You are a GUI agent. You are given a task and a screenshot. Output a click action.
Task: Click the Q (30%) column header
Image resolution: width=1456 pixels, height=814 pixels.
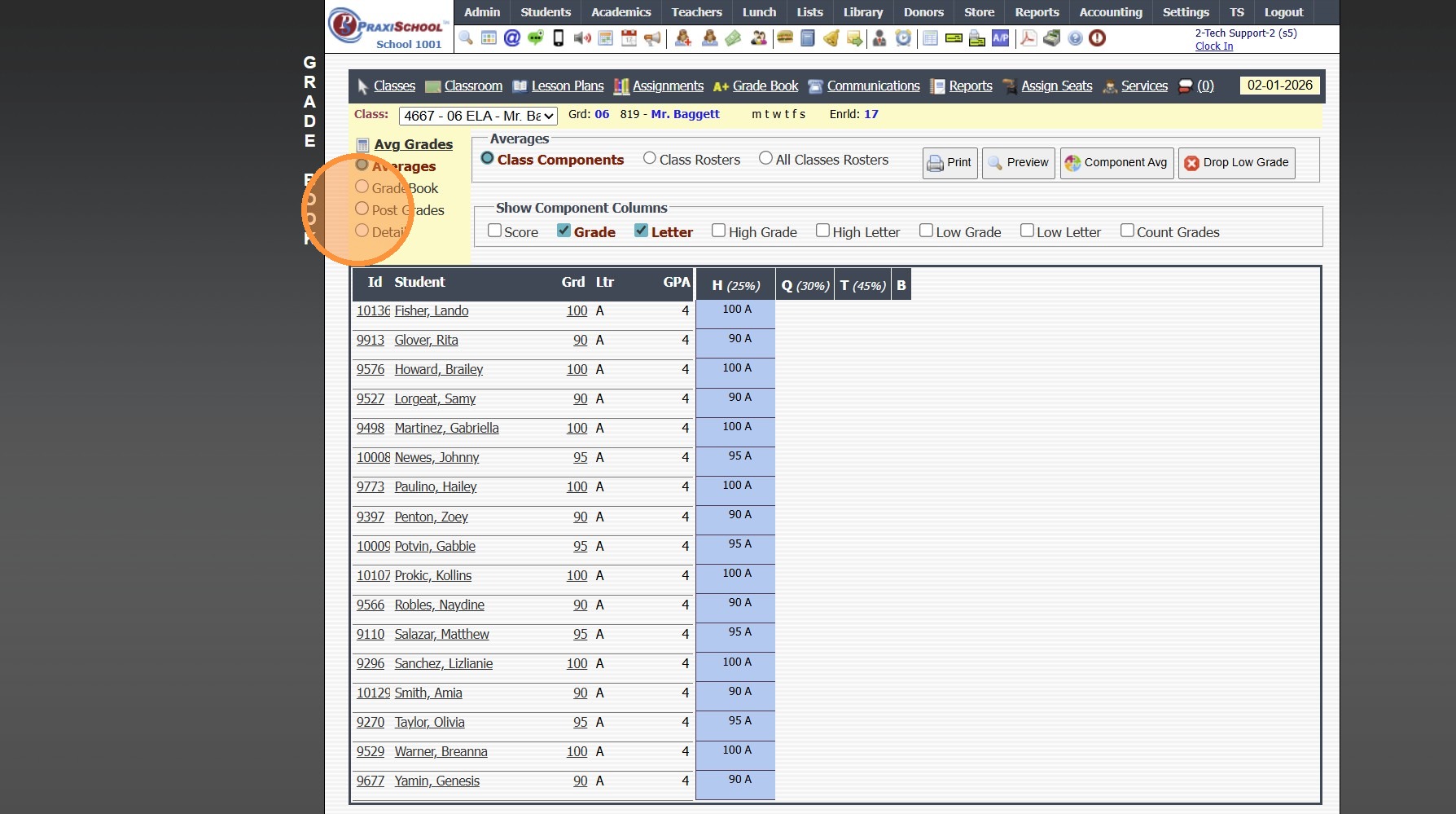point(805,285)
